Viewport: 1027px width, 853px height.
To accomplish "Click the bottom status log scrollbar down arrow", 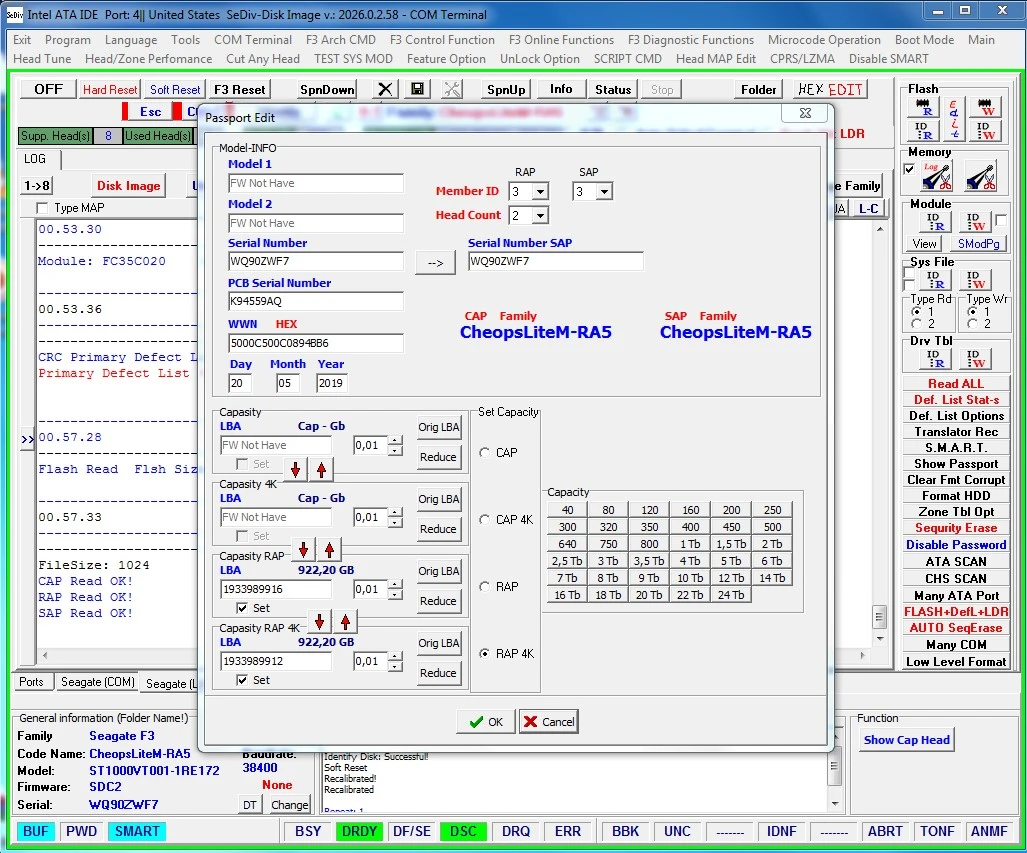I will [x=834, y=804].
